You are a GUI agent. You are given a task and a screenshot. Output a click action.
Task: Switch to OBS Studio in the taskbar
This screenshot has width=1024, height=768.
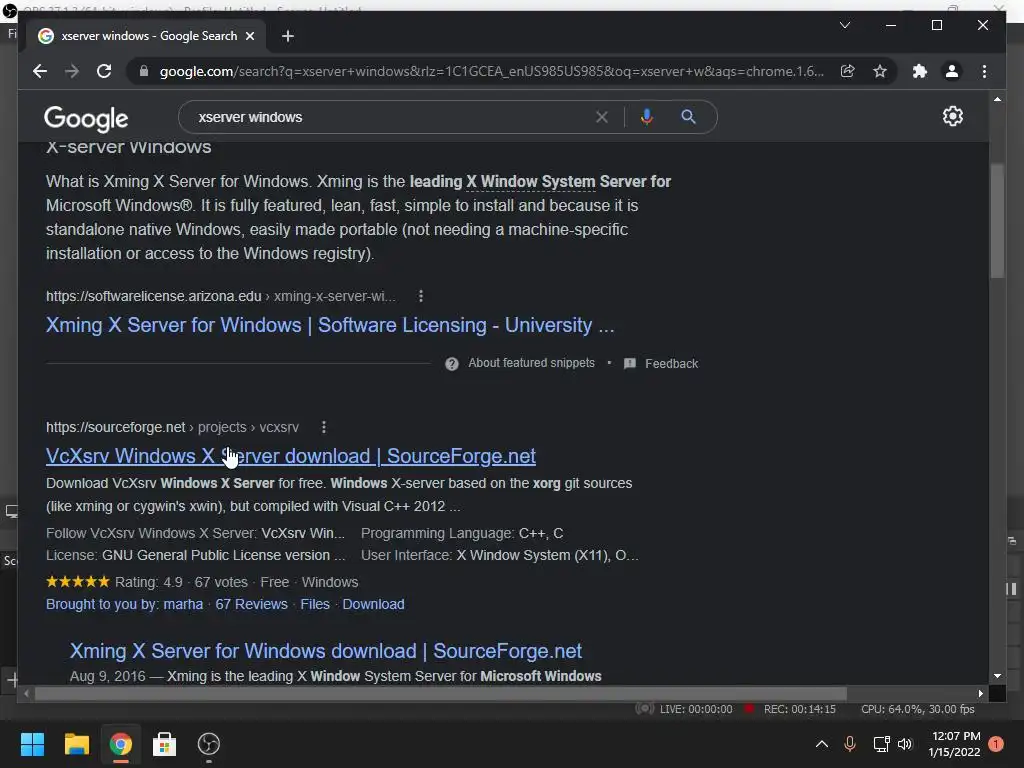(209, 744)
